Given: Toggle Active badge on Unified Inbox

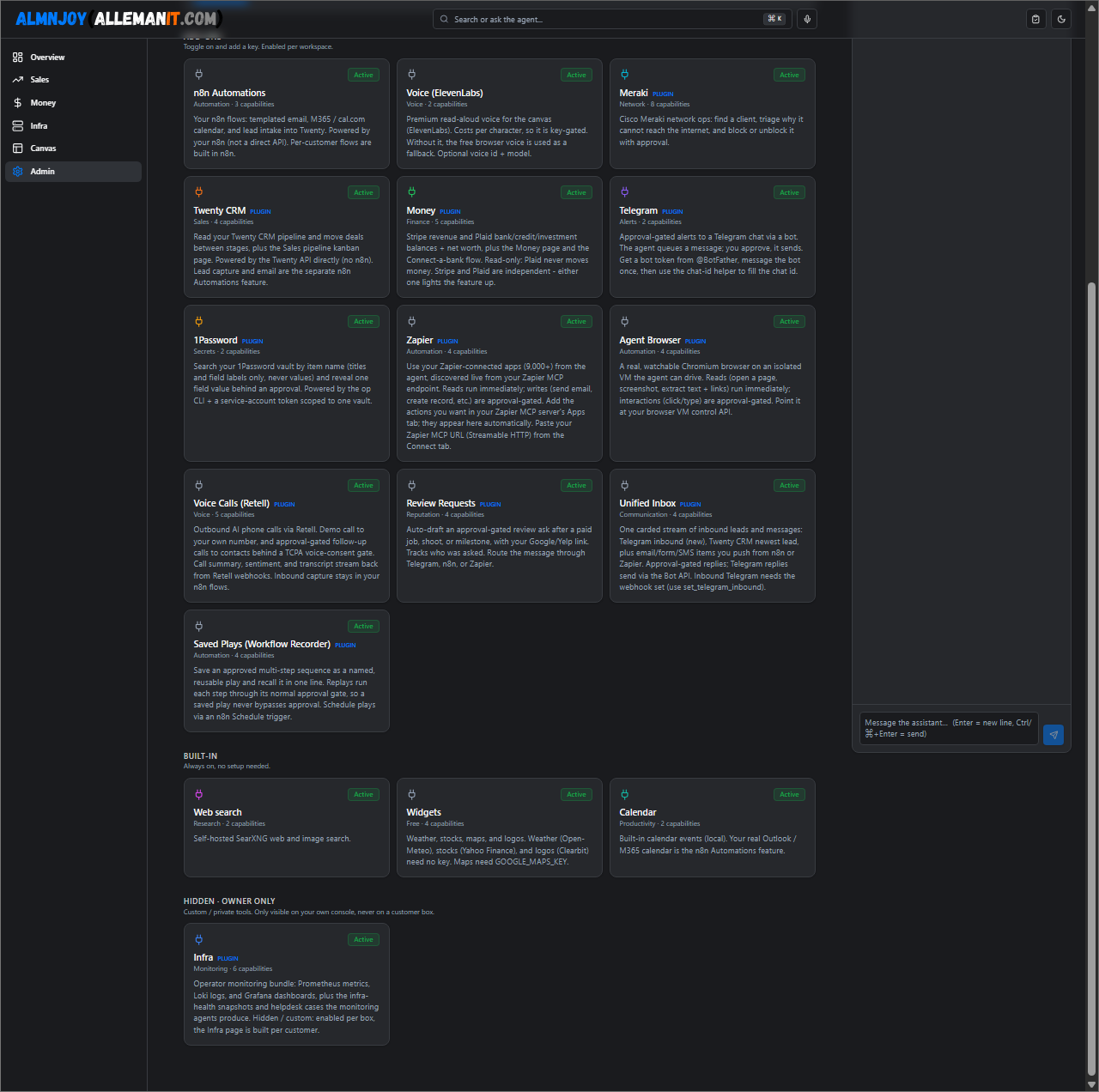Looking at the screenshot, I should click(x=790, y=485).
